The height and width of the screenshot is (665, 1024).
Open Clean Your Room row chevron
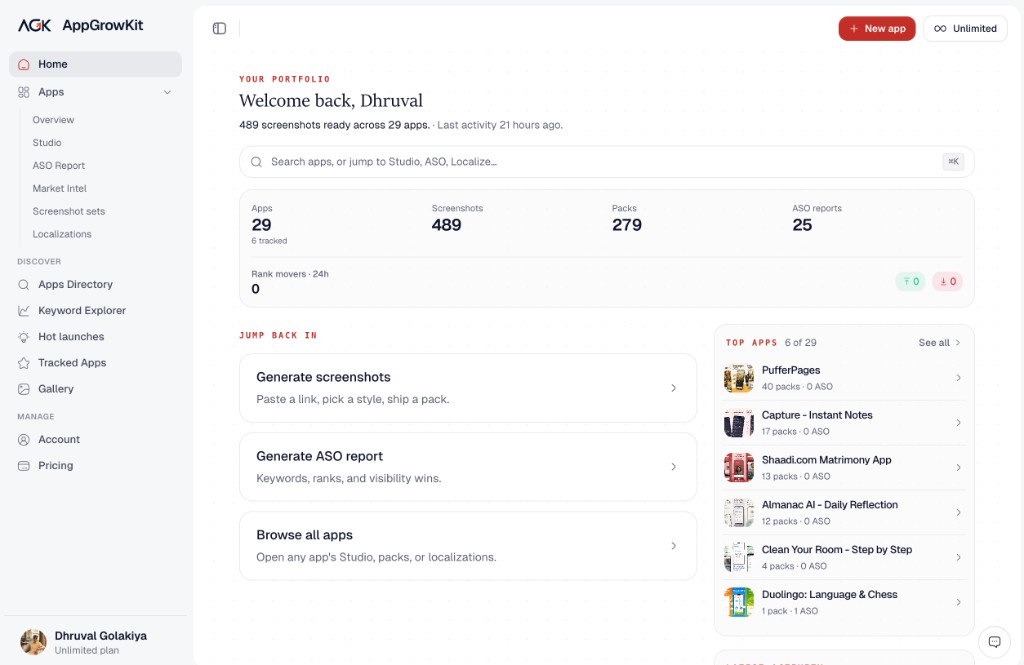[x=958, y=557]
